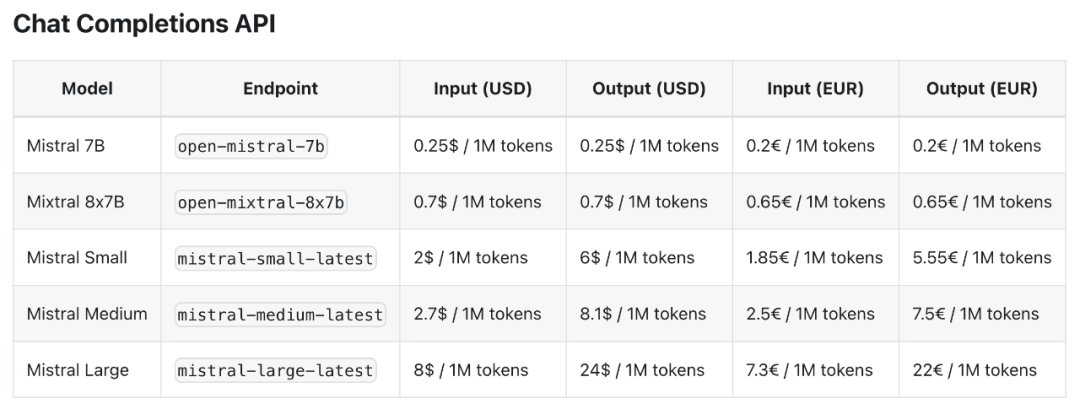Click the open-mixtral-8x7b endpoint code
Viewport: 1080px width, 409px height.
coord(261,202)
